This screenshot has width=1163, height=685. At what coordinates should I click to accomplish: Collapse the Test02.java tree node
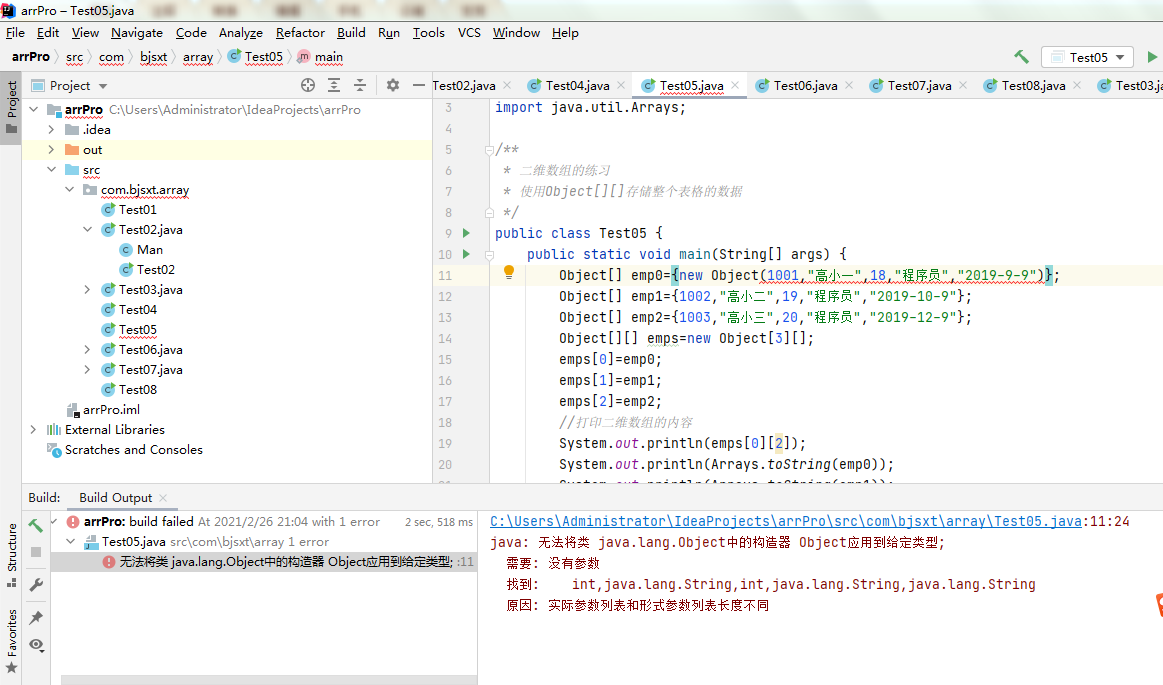tap(88, 229)
